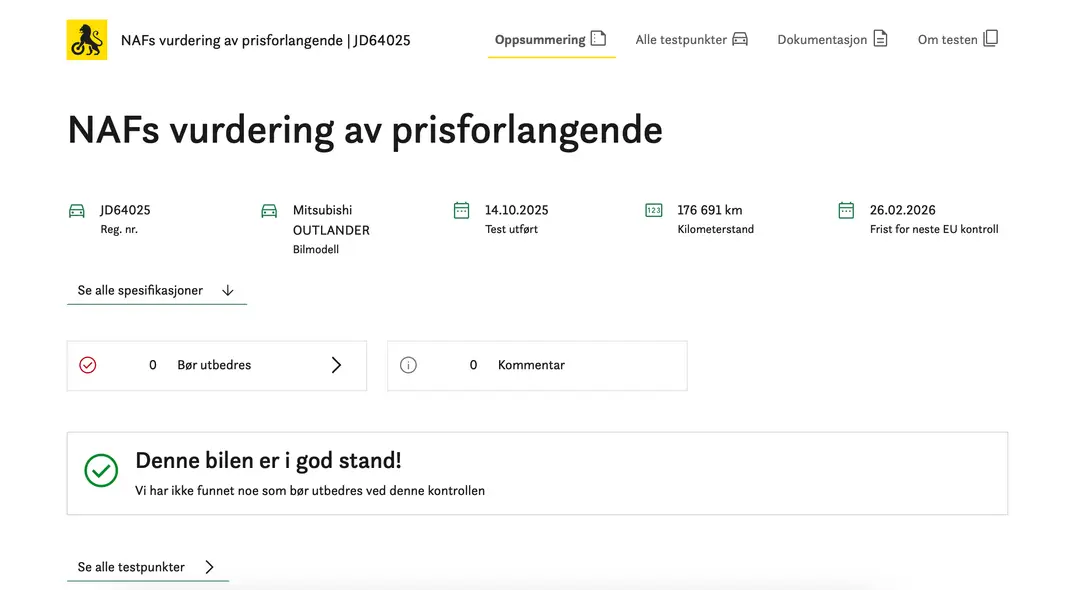Click the down arrow beside Se alle spesifikasjoner
Viewport: 1080px width, 590px height.
[228, 291]
